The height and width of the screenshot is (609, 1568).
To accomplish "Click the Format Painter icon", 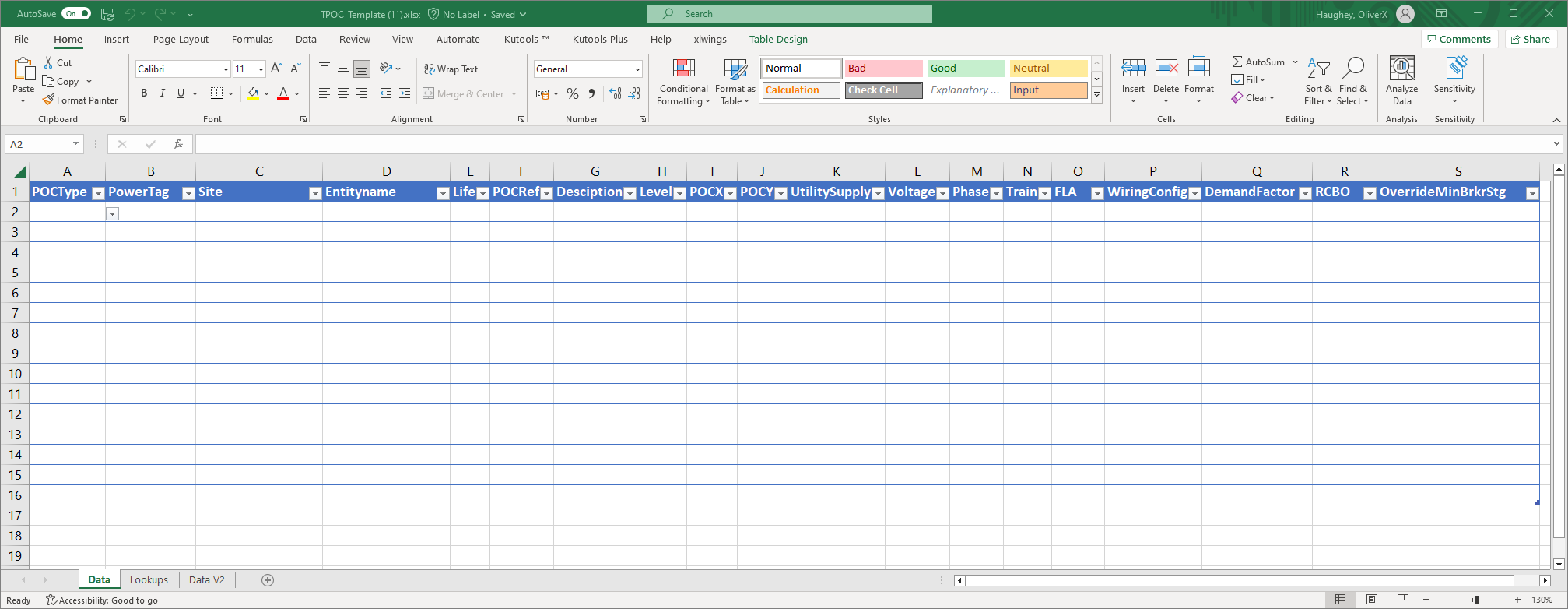I will pos(48,100).
